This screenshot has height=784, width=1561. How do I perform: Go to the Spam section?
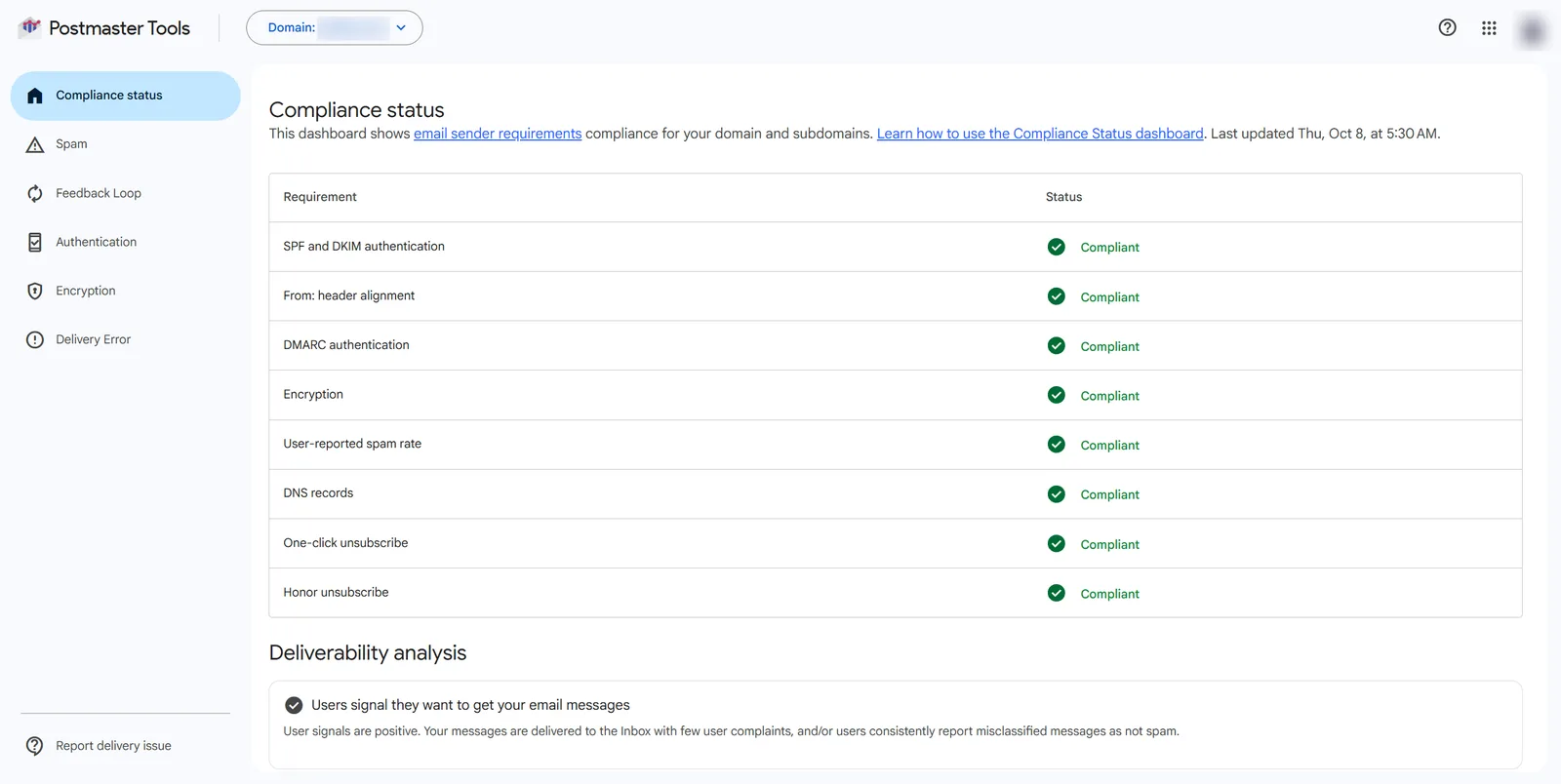coord(71,144)
